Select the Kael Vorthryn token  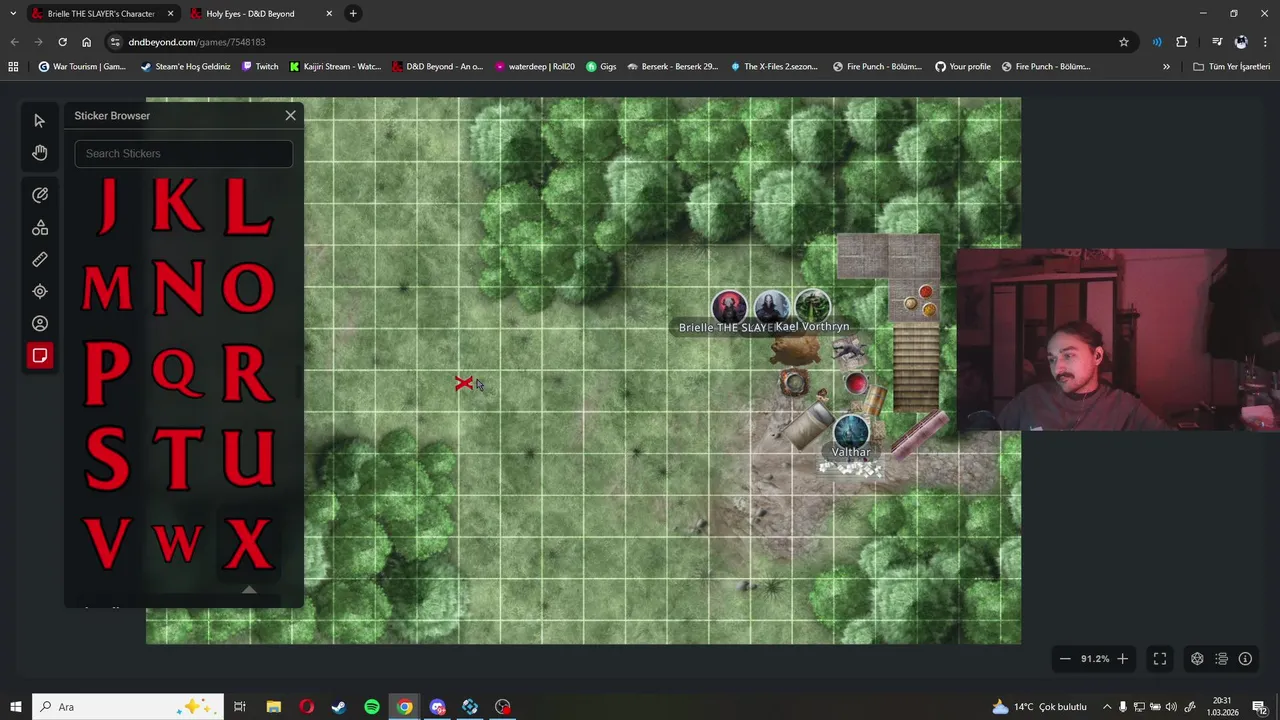[813, 306]
